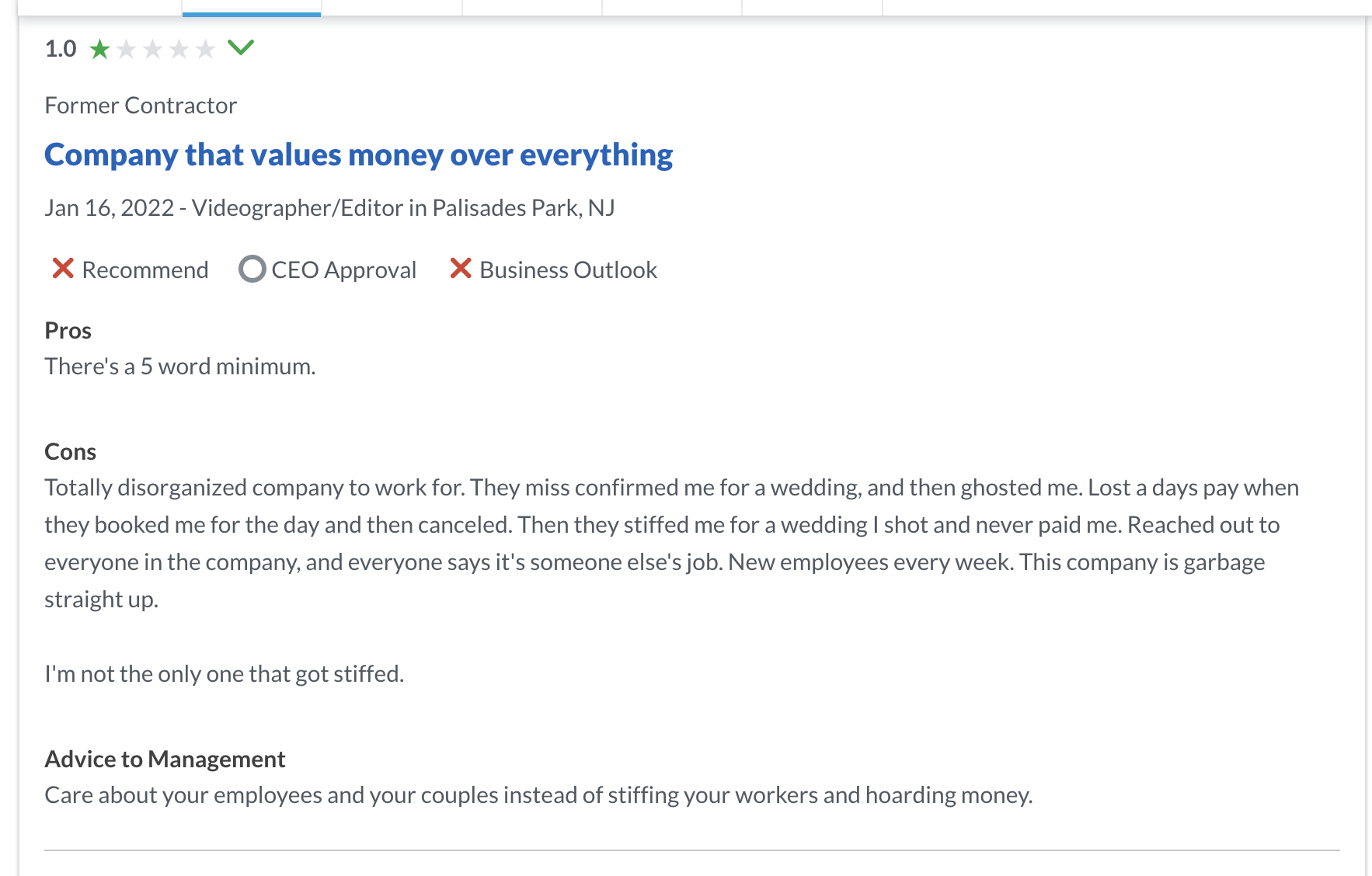The width and height of the screenshot is (1372, 876).
Task: Click the Former Contractor label
Action: click(x=141, y=106)
